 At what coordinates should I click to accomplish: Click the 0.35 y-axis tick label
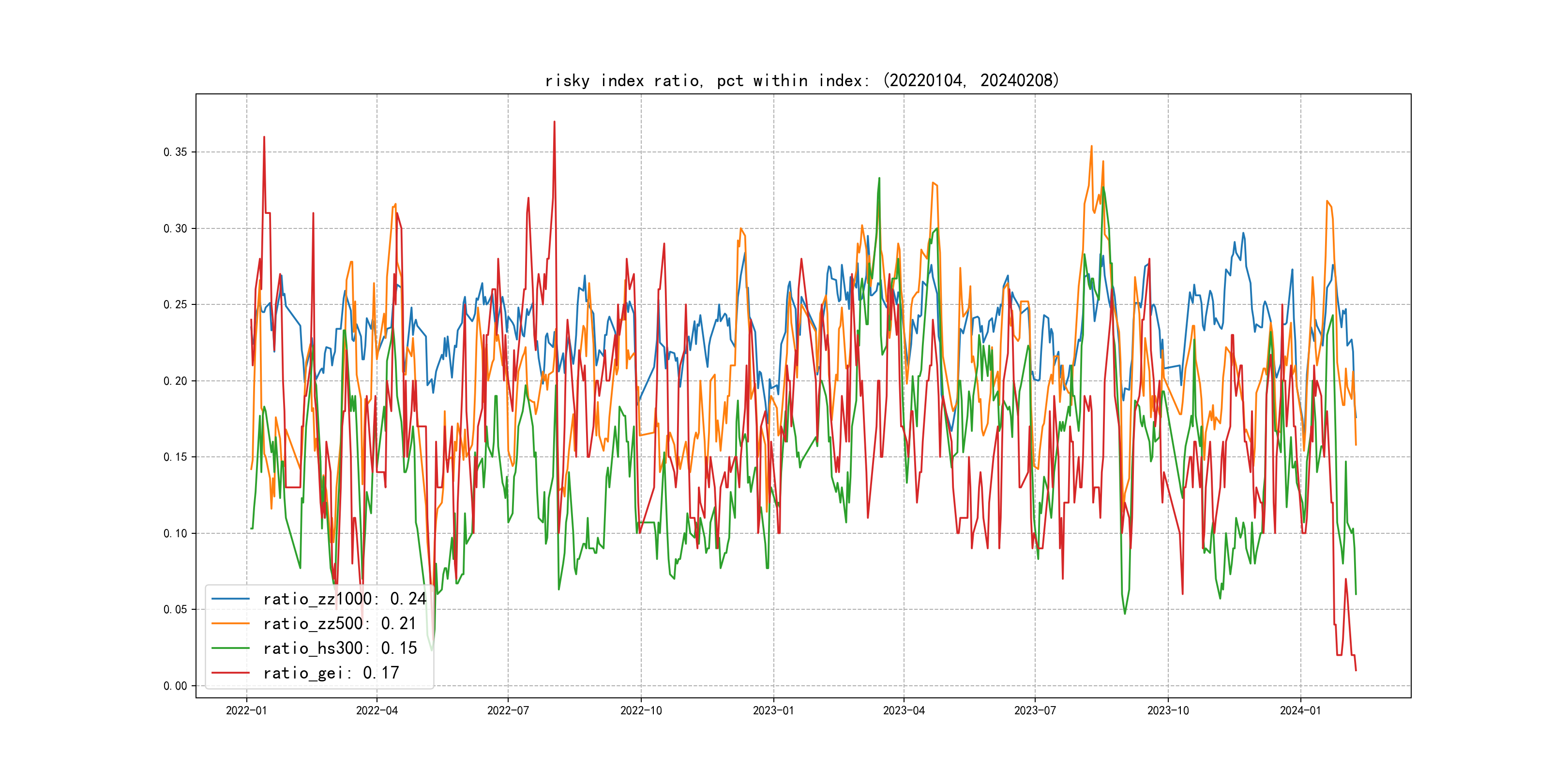[x=175, y=152]
